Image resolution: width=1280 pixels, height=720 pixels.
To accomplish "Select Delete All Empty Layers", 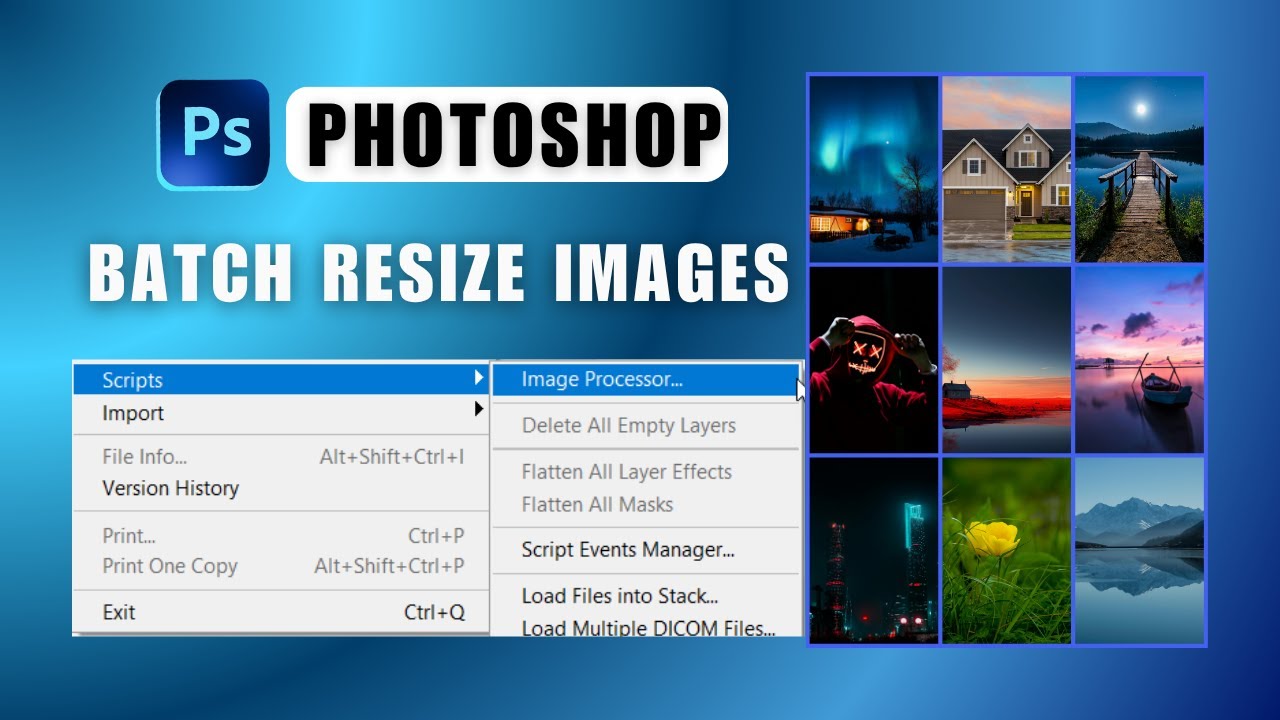I will click(628, 425).
